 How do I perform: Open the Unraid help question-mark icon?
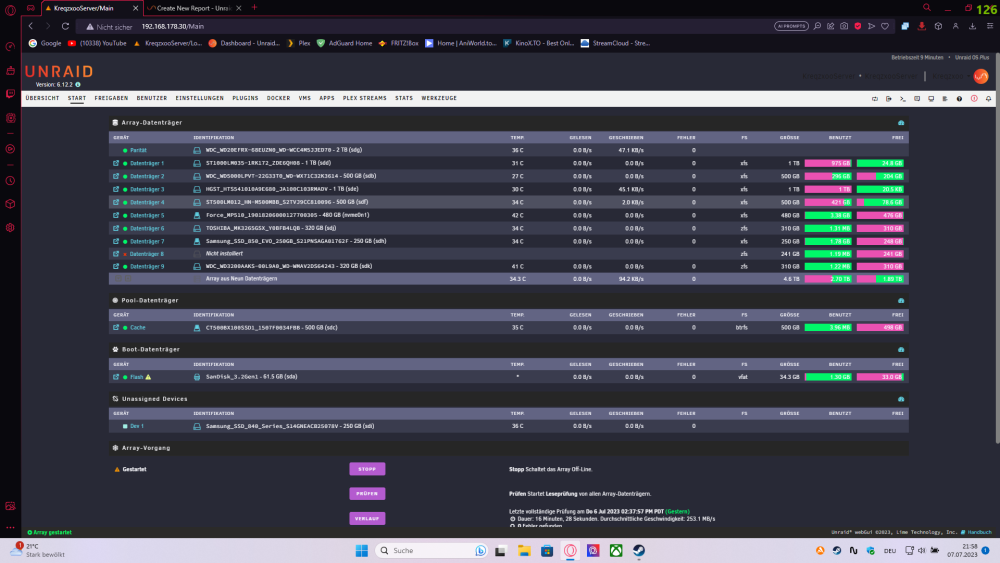pyautogui.click(x=959, y=99)
